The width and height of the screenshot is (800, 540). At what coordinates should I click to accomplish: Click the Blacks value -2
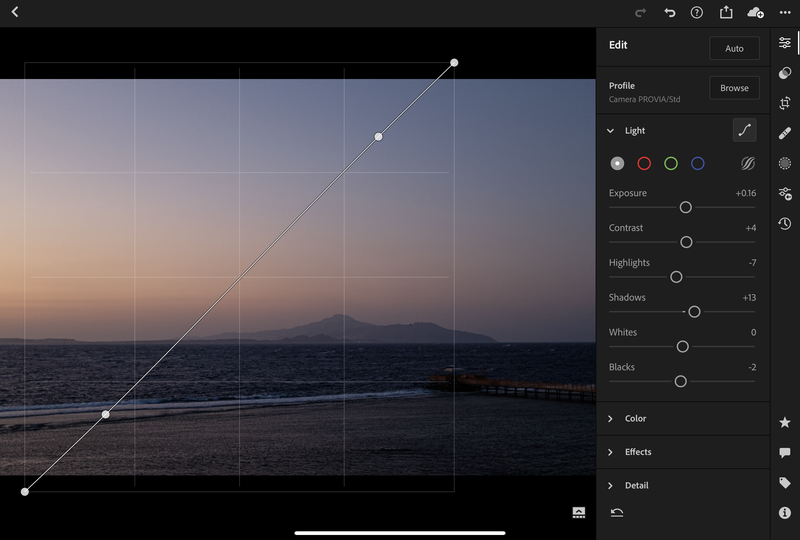pos(752,367)
